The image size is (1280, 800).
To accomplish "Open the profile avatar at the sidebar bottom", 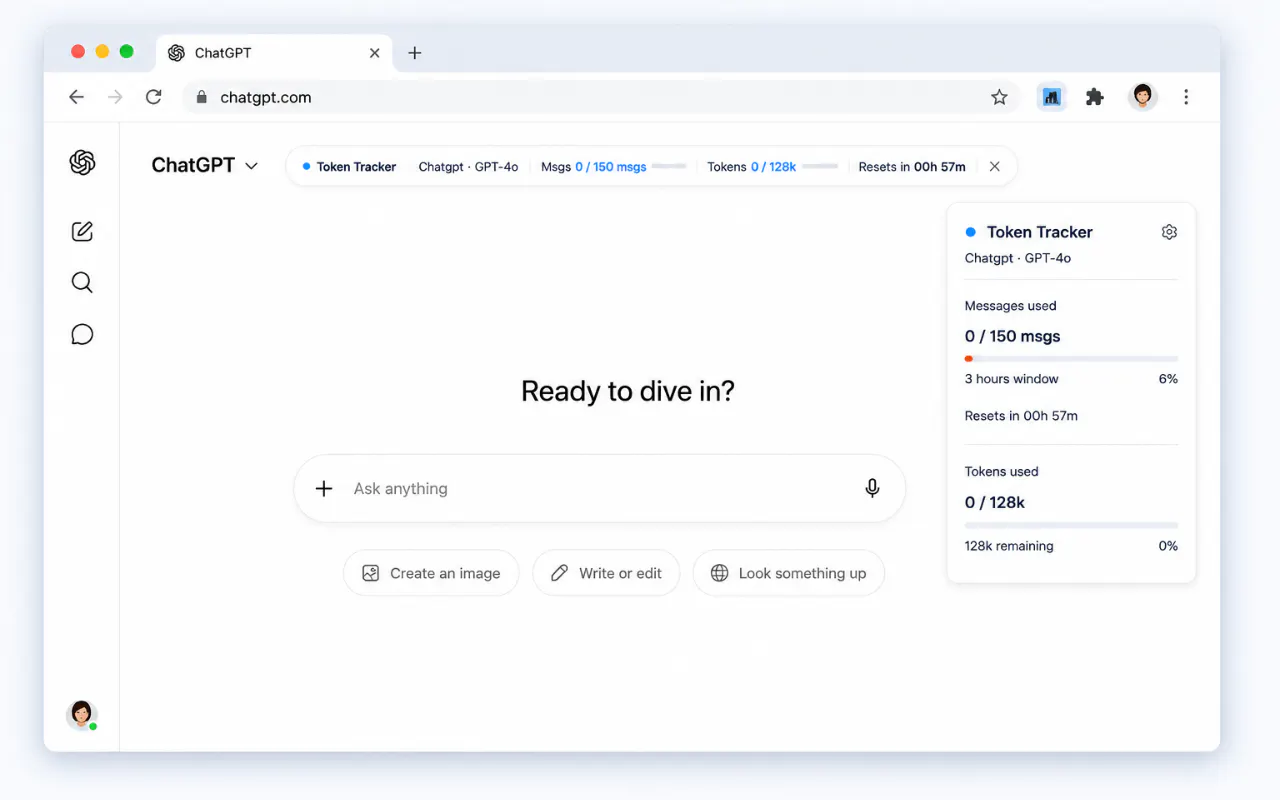I will click(x=82, y=715).
